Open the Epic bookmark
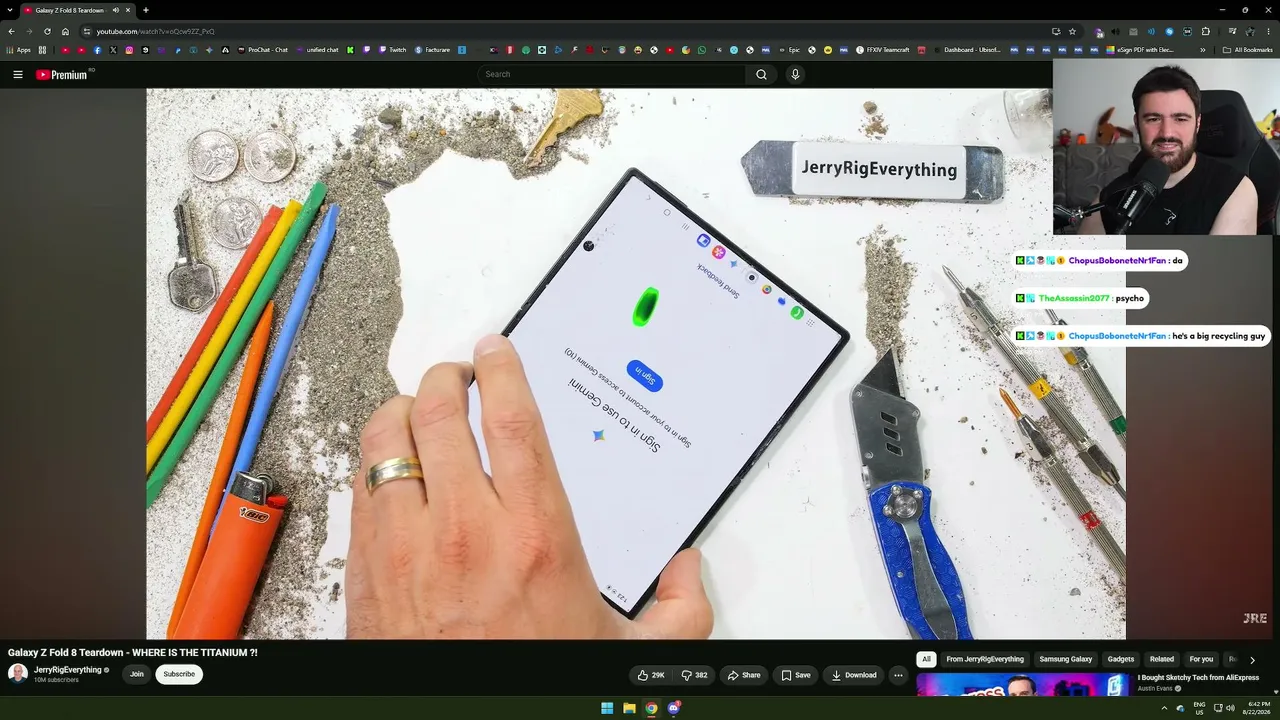This screenshot has width=1280, height=720. [x=788, y=50]
